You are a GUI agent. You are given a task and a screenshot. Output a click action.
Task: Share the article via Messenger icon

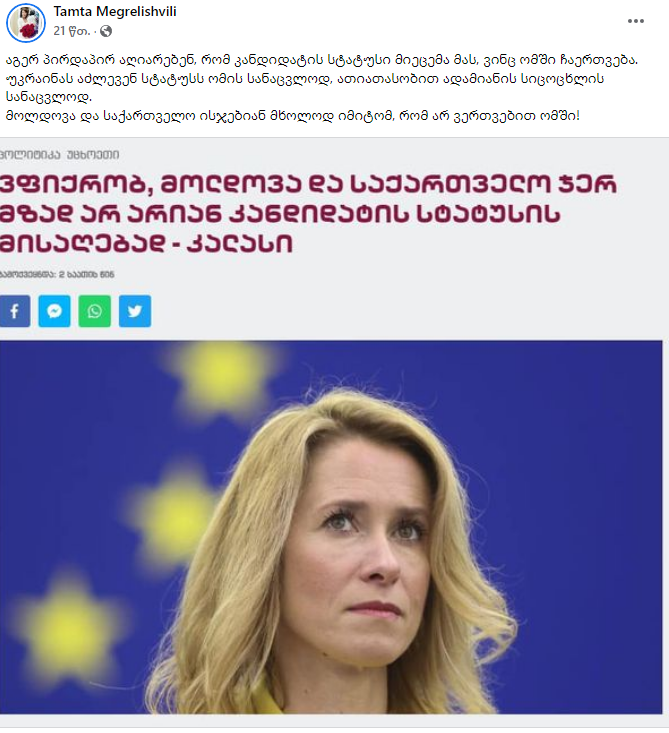[x=54, y=311]
